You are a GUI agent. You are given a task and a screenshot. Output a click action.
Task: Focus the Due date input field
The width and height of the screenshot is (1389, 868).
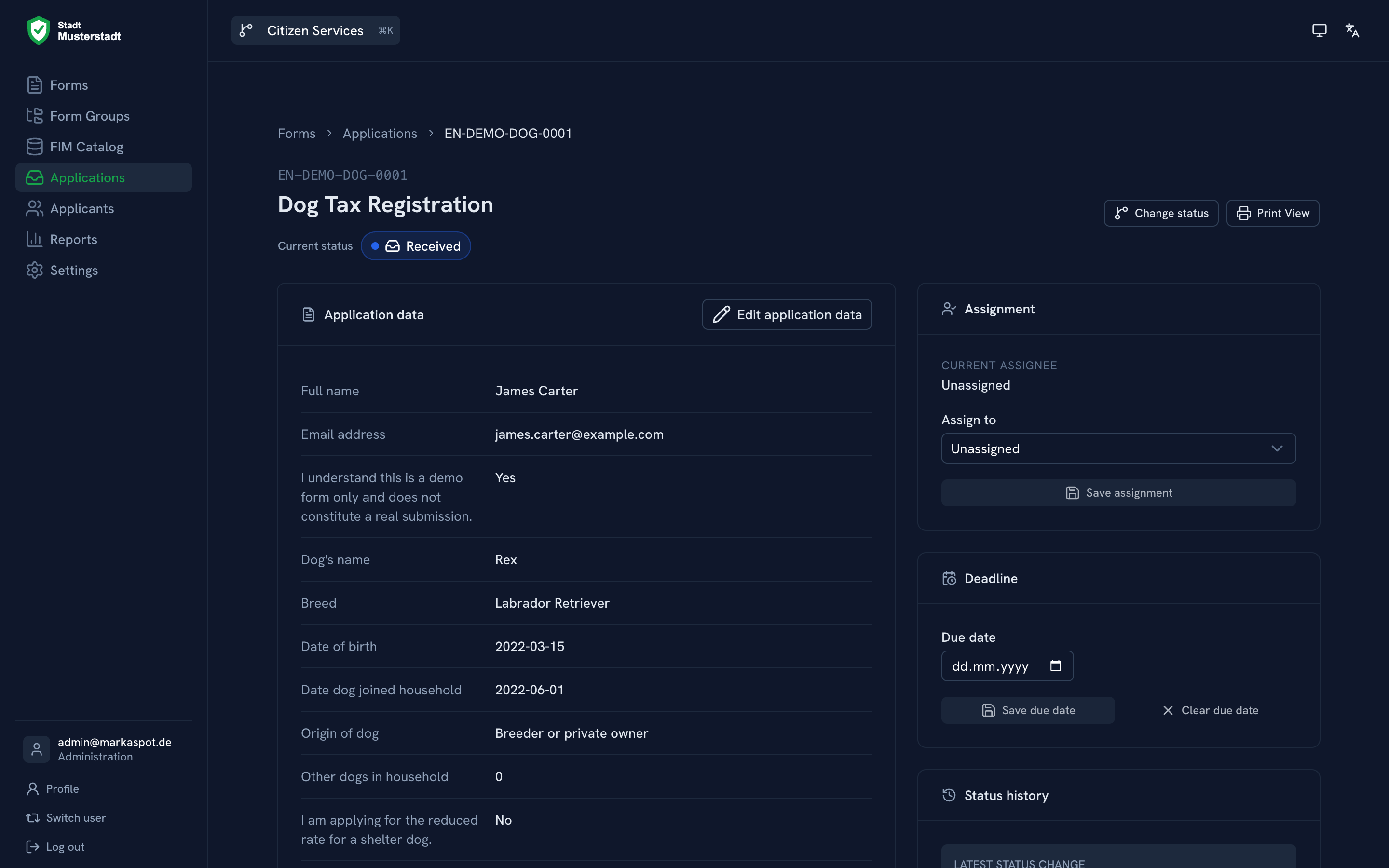[1008, 666]
